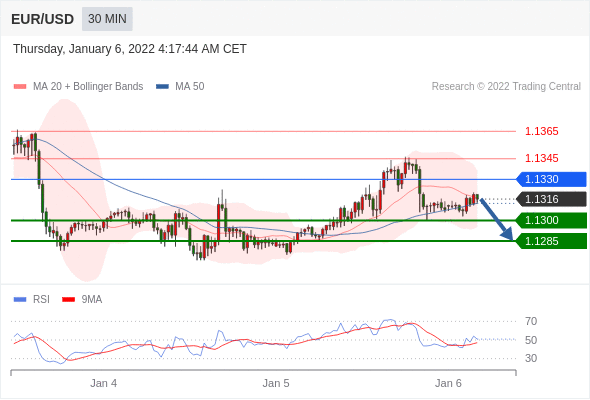Viewport: 590px width, 400px height.
Task: Click the Jan 4 date axis label
Action: pos(103,383)
